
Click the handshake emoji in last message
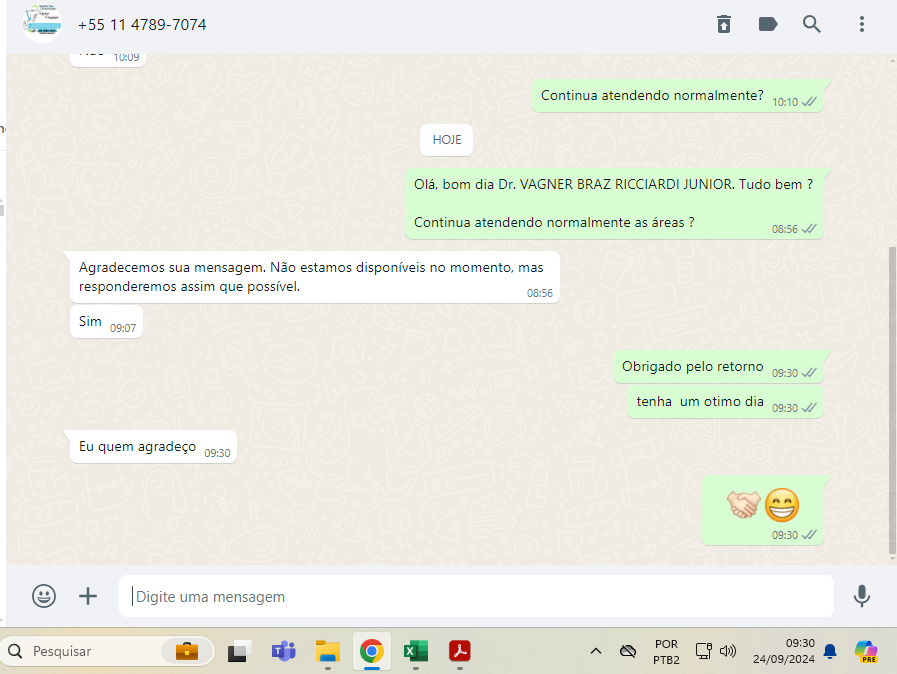click(x=743, y=505)
